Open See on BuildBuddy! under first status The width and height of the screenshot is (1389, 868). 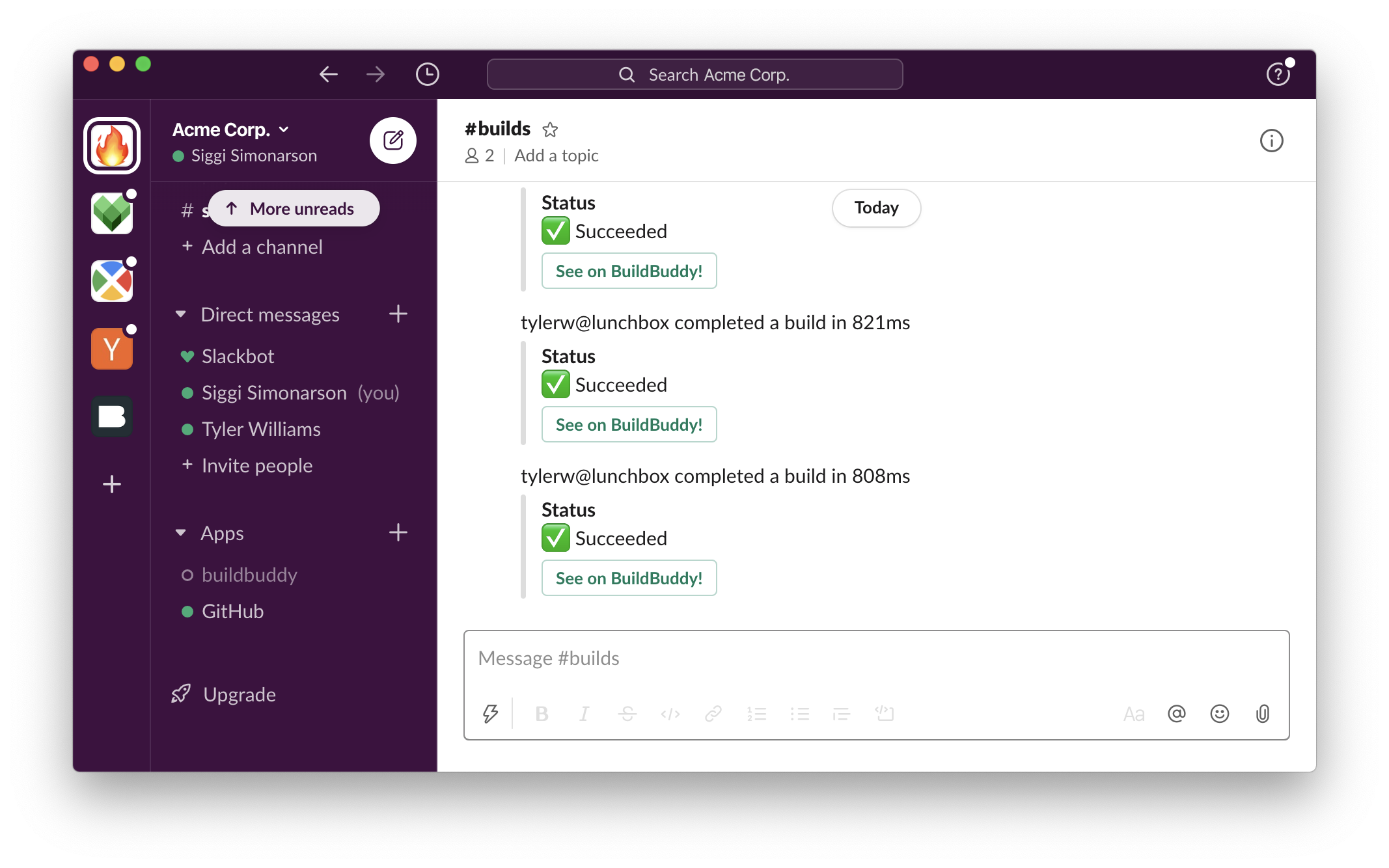[629, 271]
